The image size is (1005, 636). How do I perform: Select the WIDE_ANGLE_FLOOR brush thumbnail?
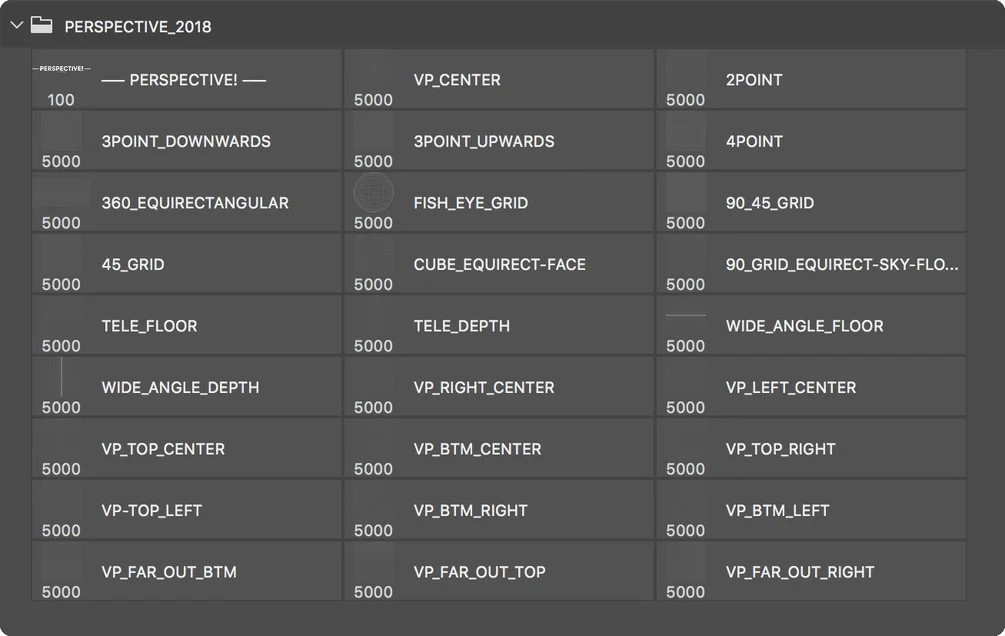tap(685, 315)
